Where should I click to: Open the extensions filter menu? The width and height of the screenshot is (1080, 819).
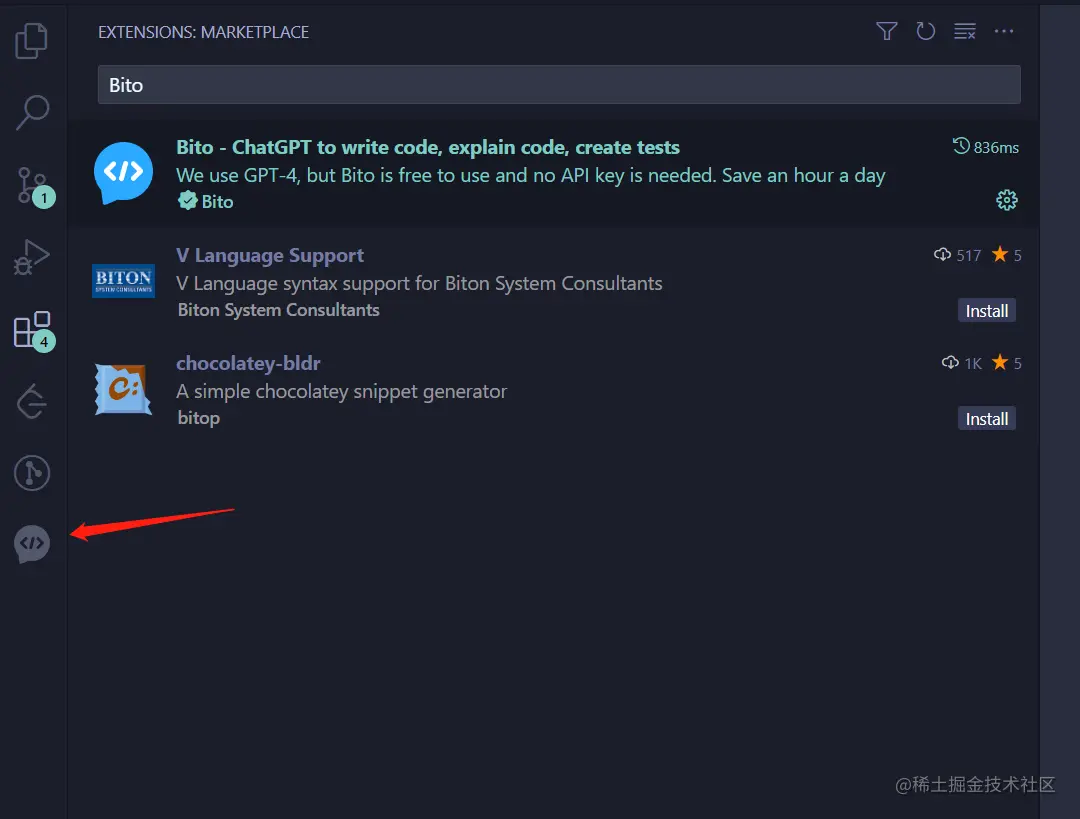[x=886, y=32]
